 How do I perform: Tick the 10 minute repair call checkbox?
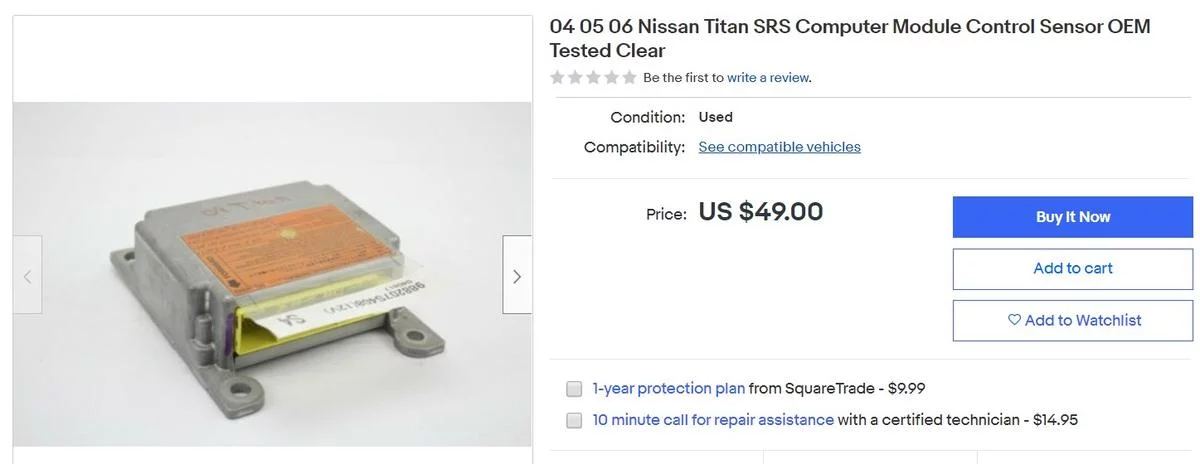click(x=574, y=421)
